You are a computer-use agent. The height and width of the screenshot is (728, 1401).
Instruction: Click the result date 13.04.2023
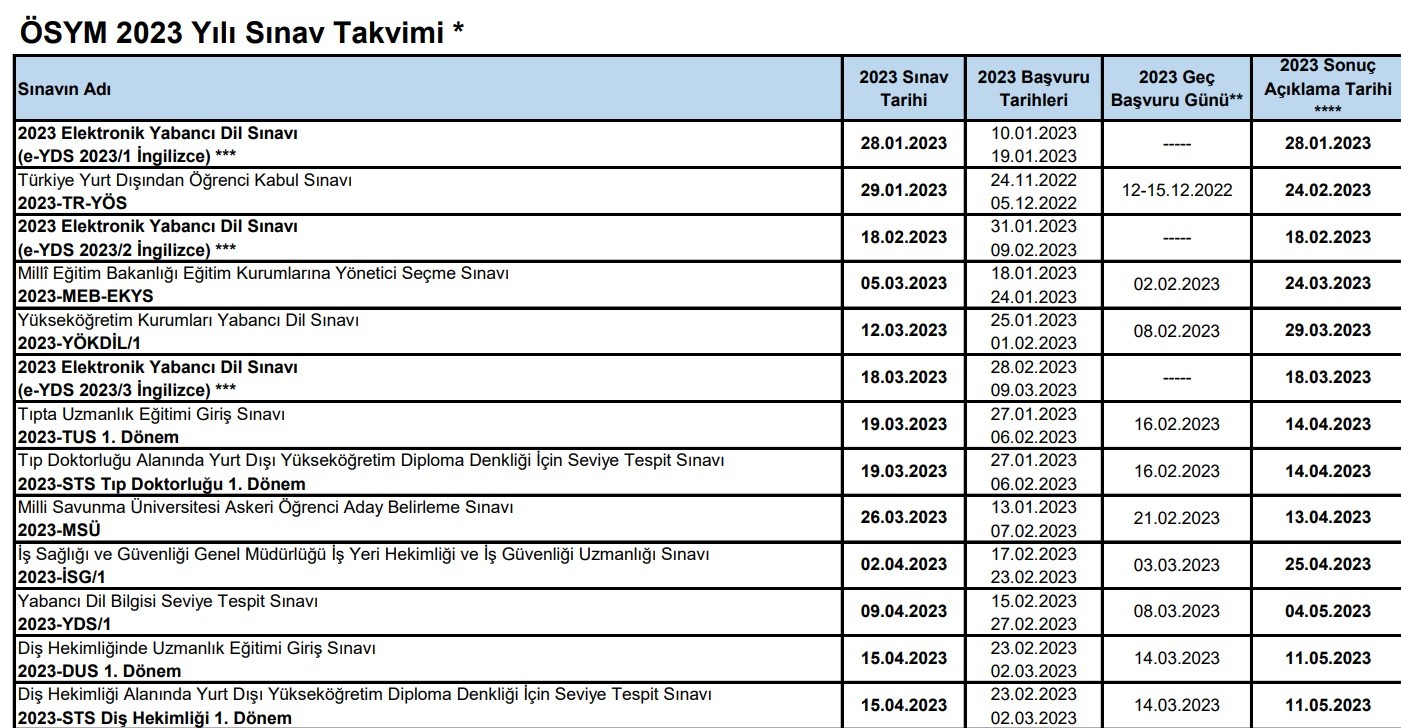click(x=1327, y=517)
